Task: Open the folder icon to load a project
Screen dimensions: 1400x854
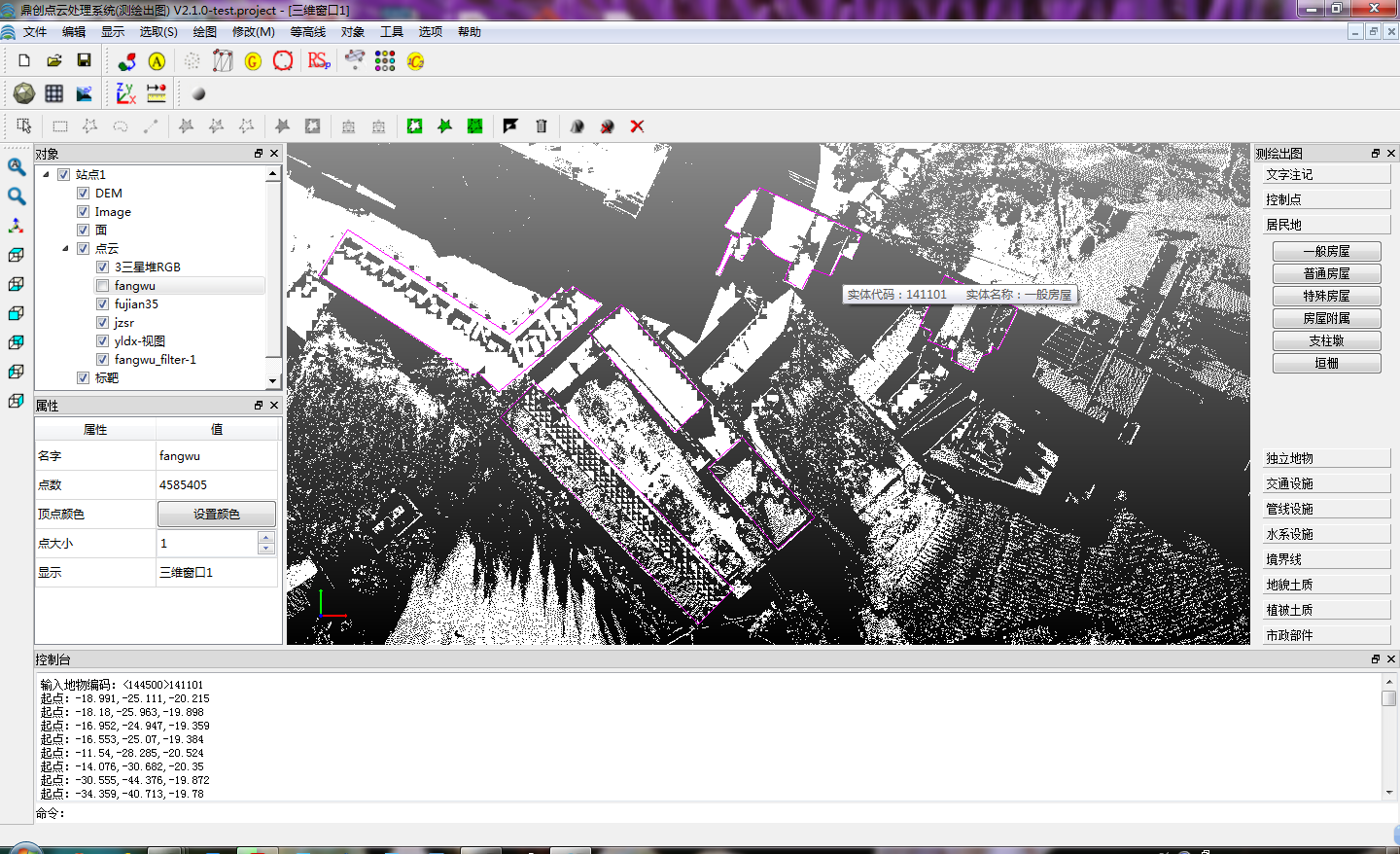Action: click(54, 60)
